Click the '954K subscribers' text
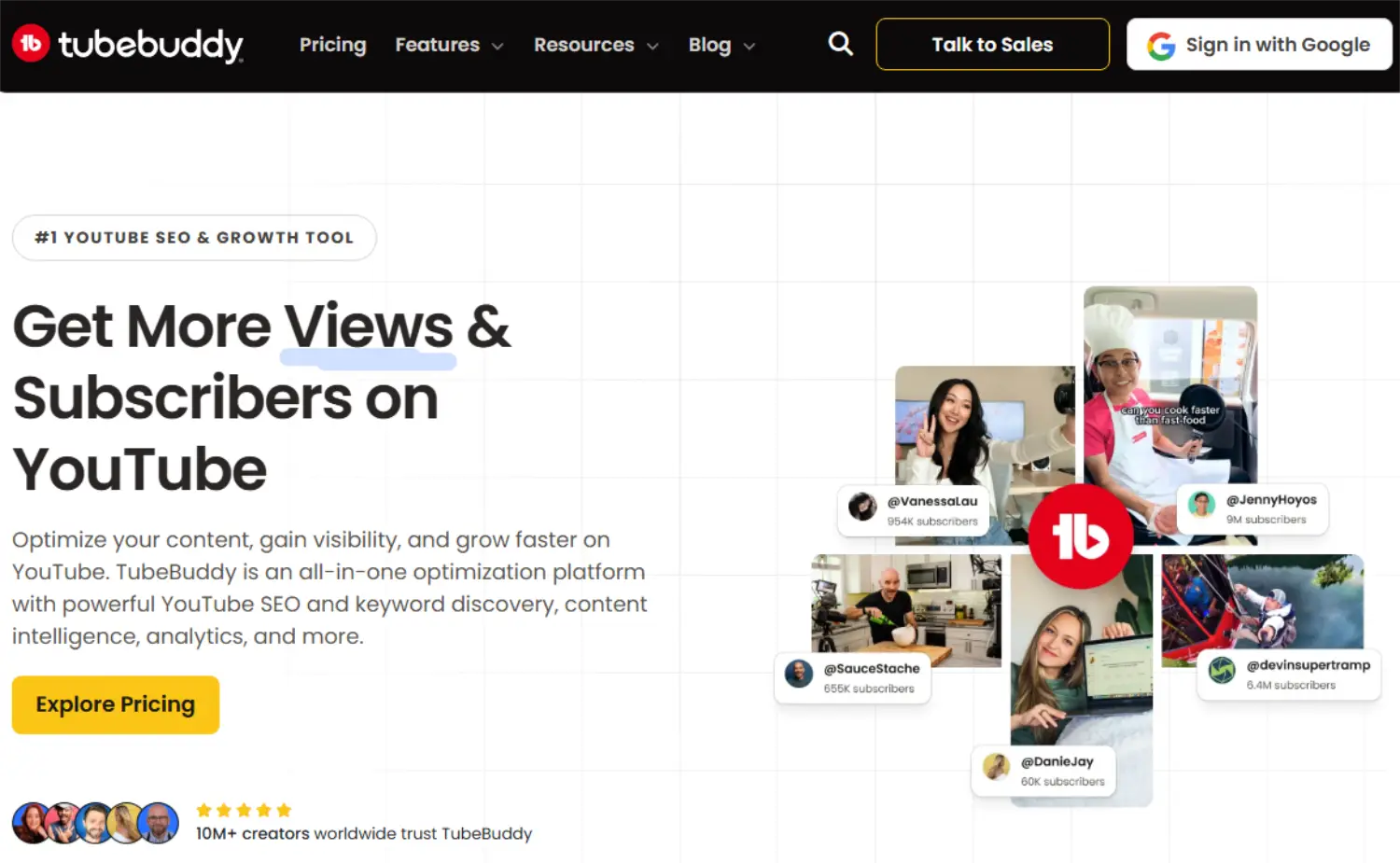1400x863 pixels. pyautogui.click(x=932, y=522)
